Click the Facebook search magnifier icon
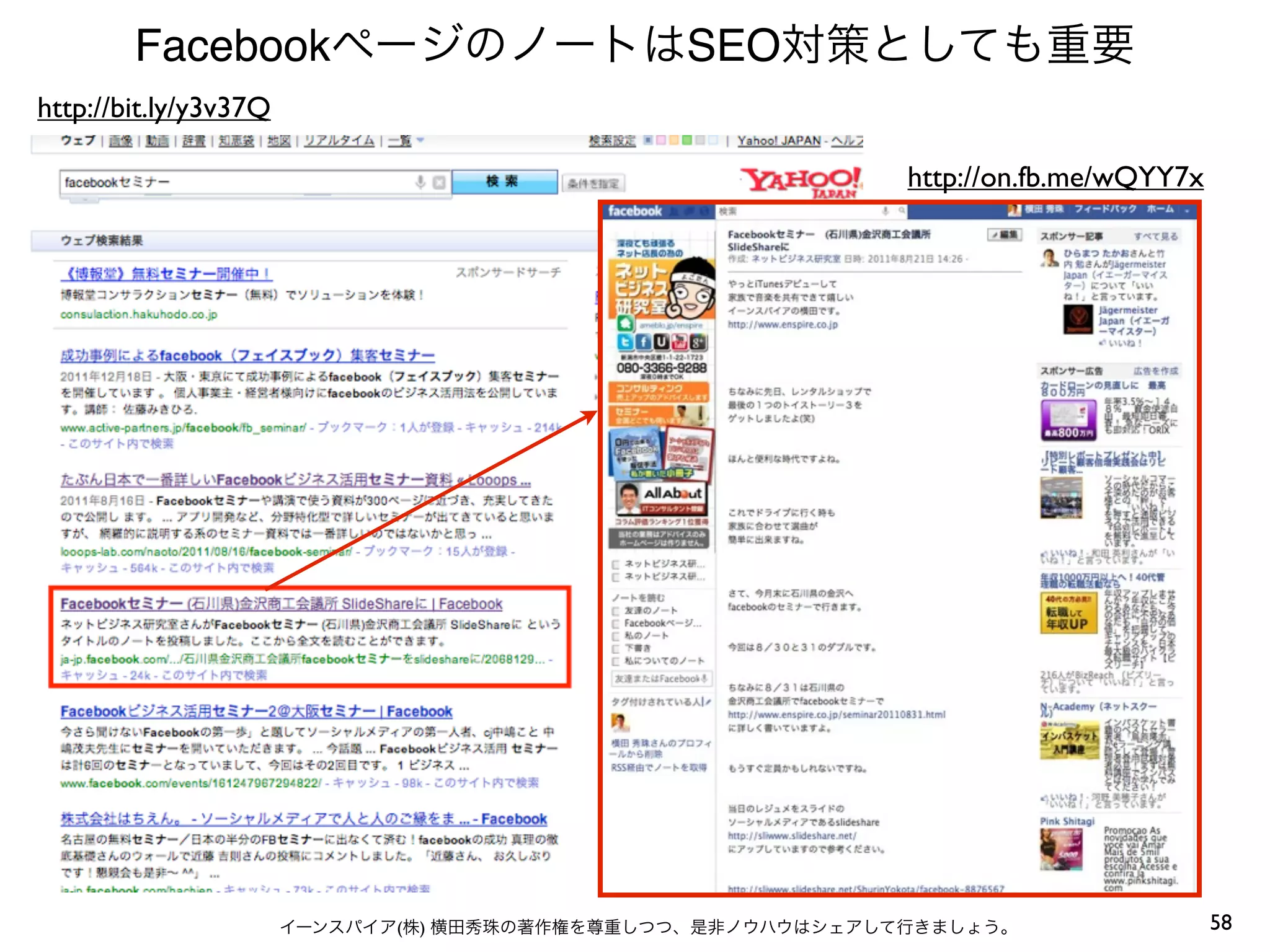This screenshot has width=1270, height=952. point(902,211)
